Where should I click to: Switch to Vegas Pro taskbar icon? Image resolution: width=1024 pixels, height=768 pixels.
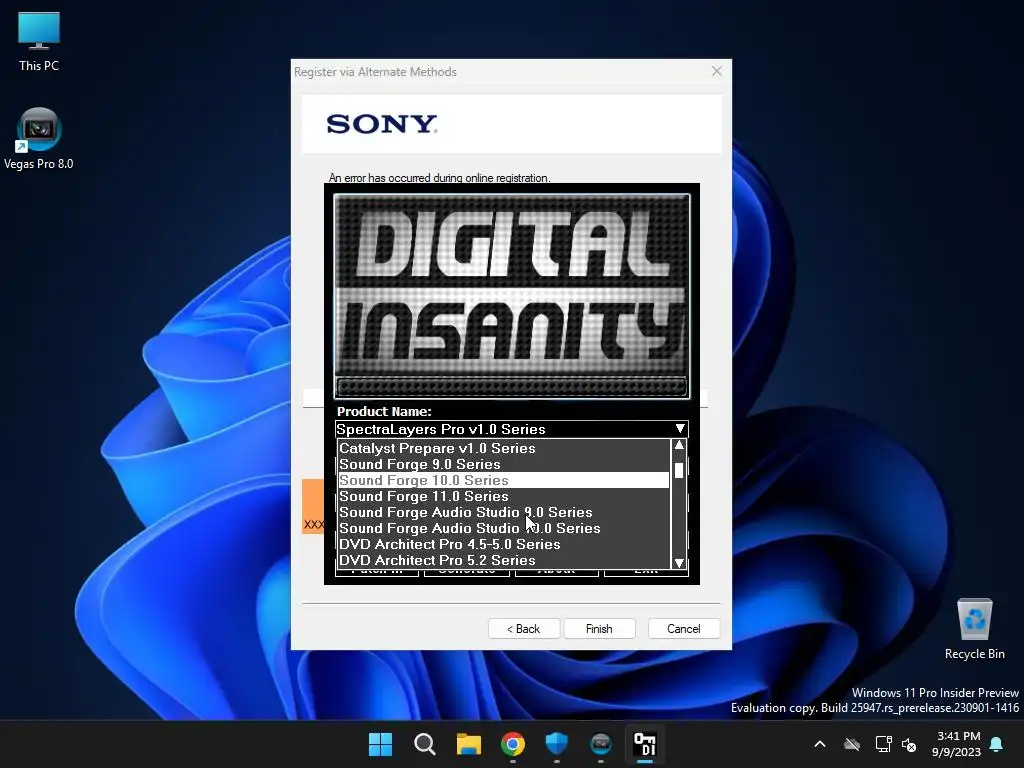pyautogui.click(x=601, y=744)
